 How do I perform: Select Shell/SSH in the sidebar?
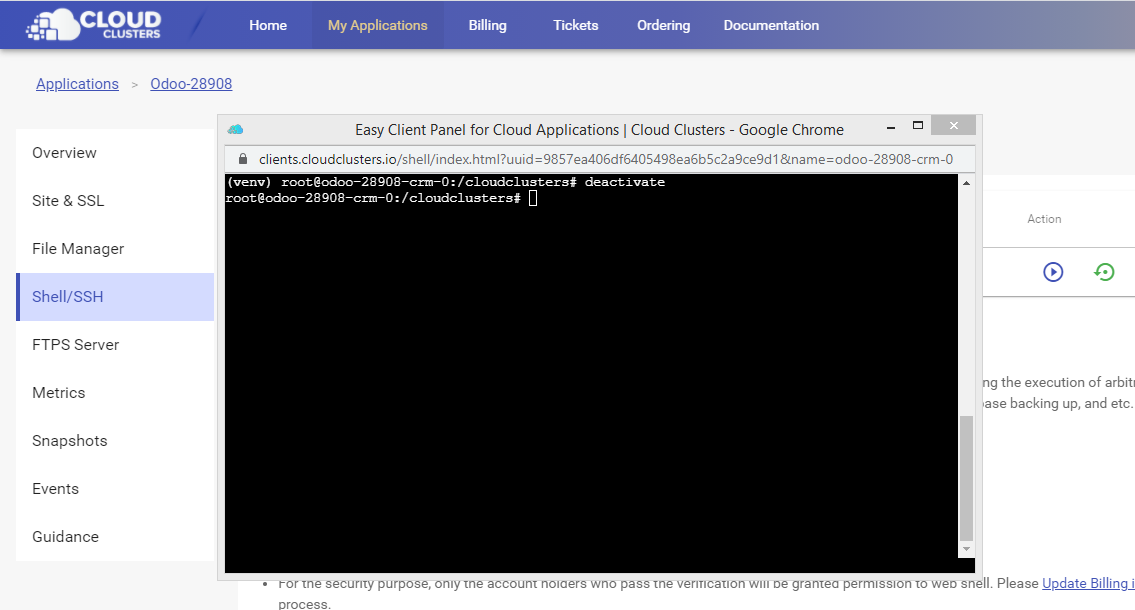click(x=65, y=296)
